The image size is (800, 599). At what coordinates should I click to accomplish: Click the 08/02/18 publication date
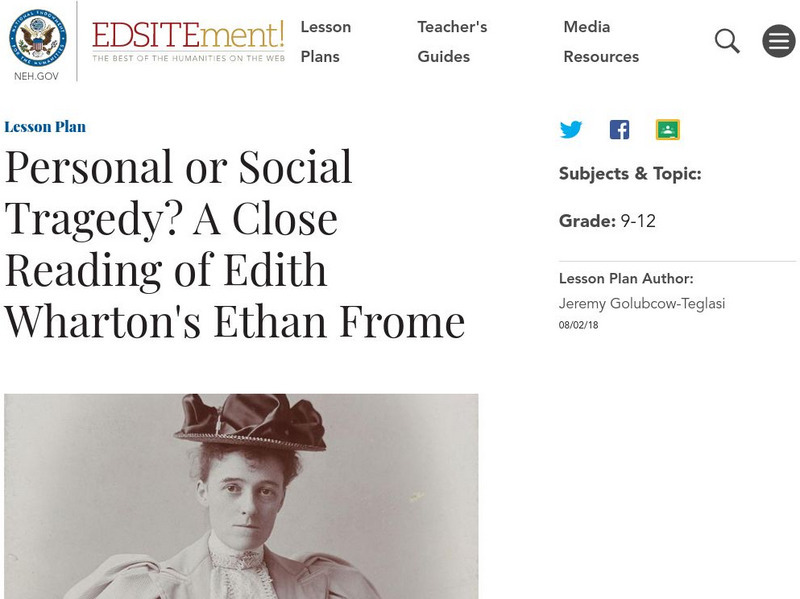point(578,325)
